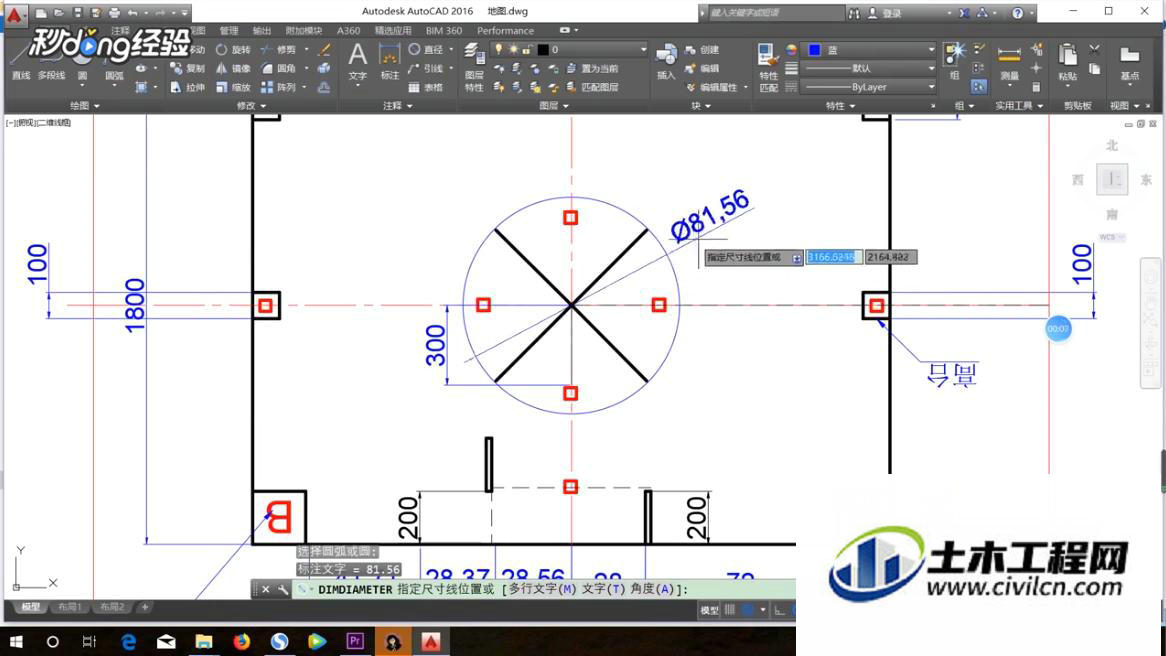Viewport: 1166px width, 656px height.
Task: Expand the Annotation (注释) panel
Action: 398,106
